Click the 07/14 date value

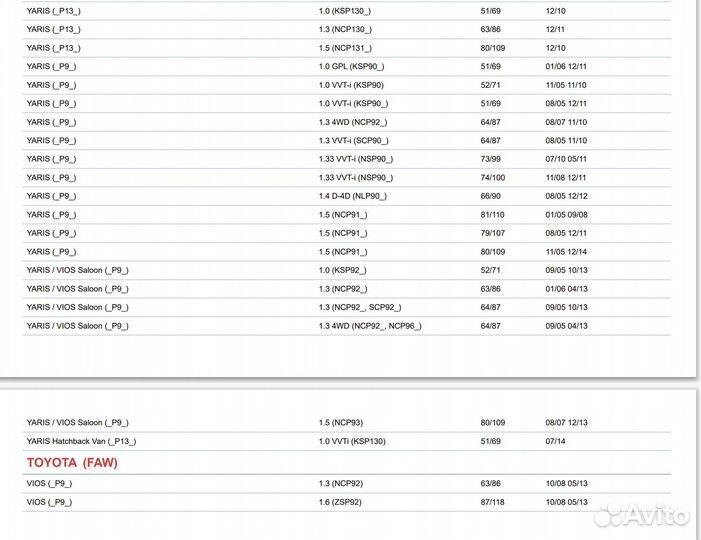[556, 441]
